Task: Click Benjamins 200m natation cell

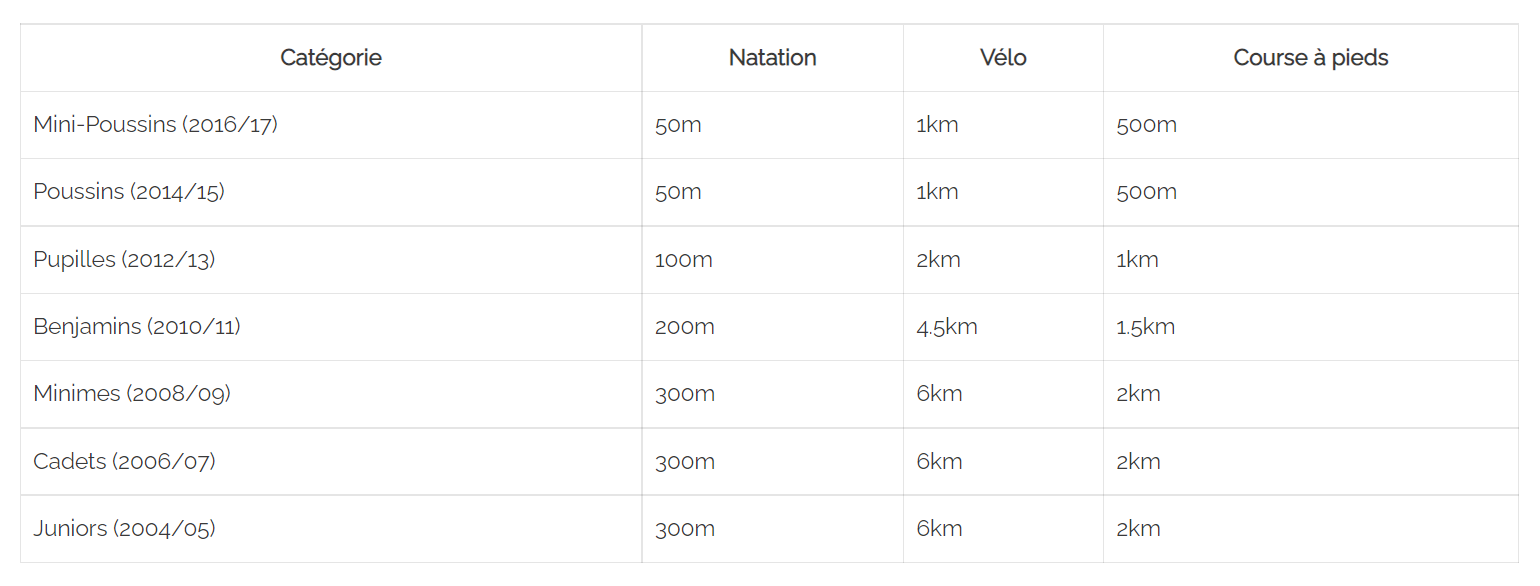Action: [685, 327]
